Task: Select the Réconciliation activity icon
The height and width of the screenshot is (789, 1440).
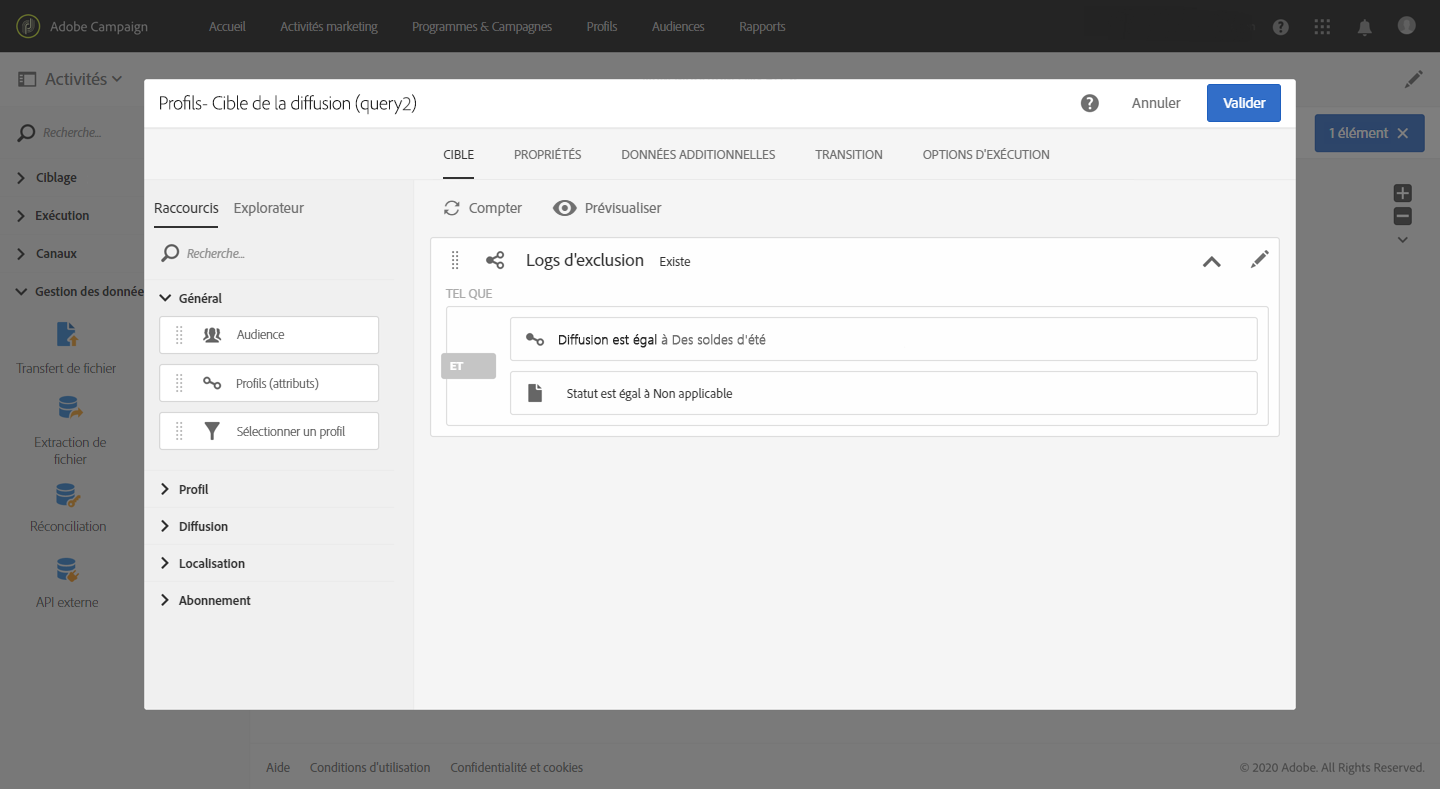Action: [x=68, y=495]
